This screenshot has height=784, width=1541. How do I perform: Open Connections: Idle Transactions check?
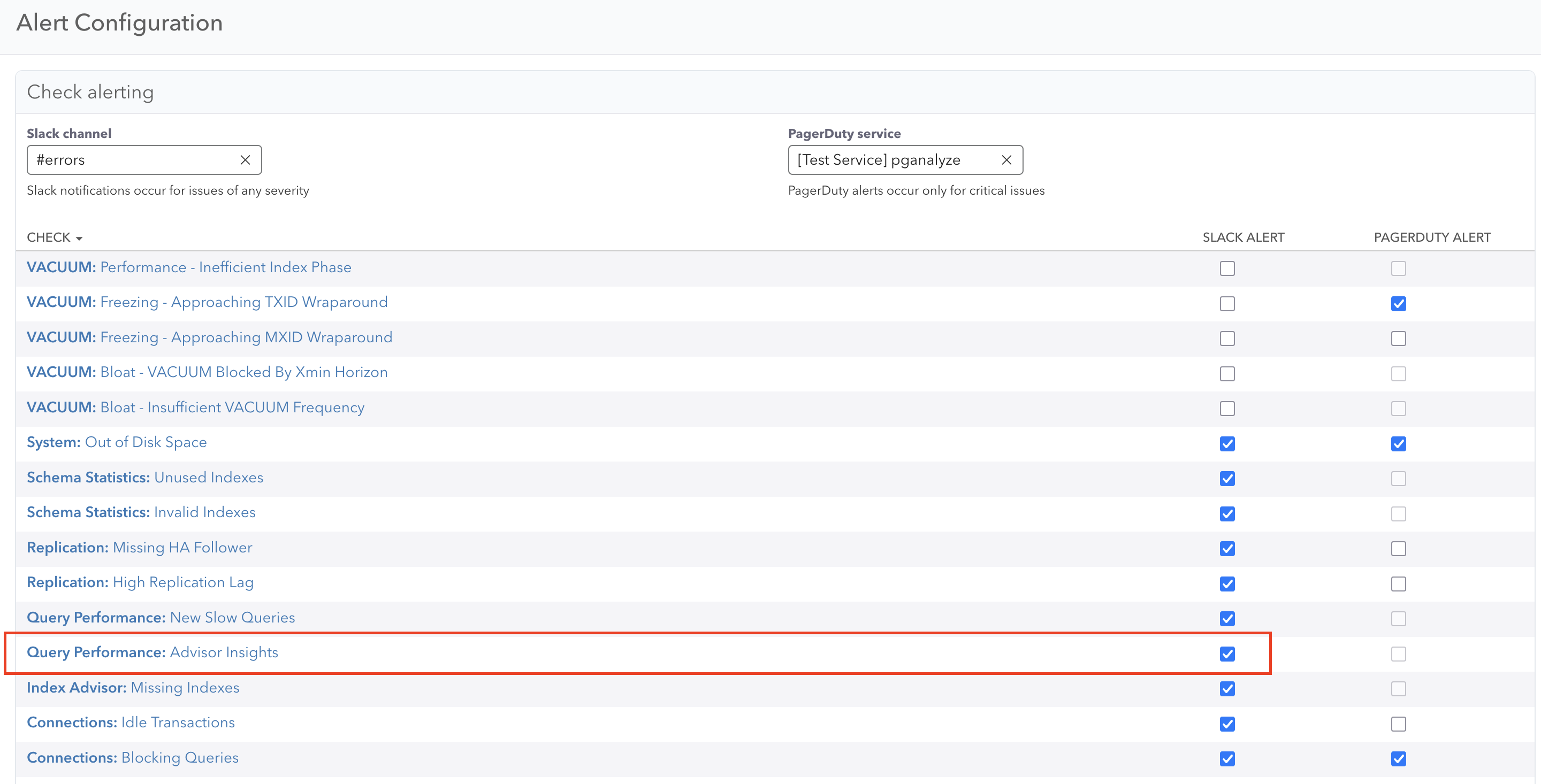(131, 722)
